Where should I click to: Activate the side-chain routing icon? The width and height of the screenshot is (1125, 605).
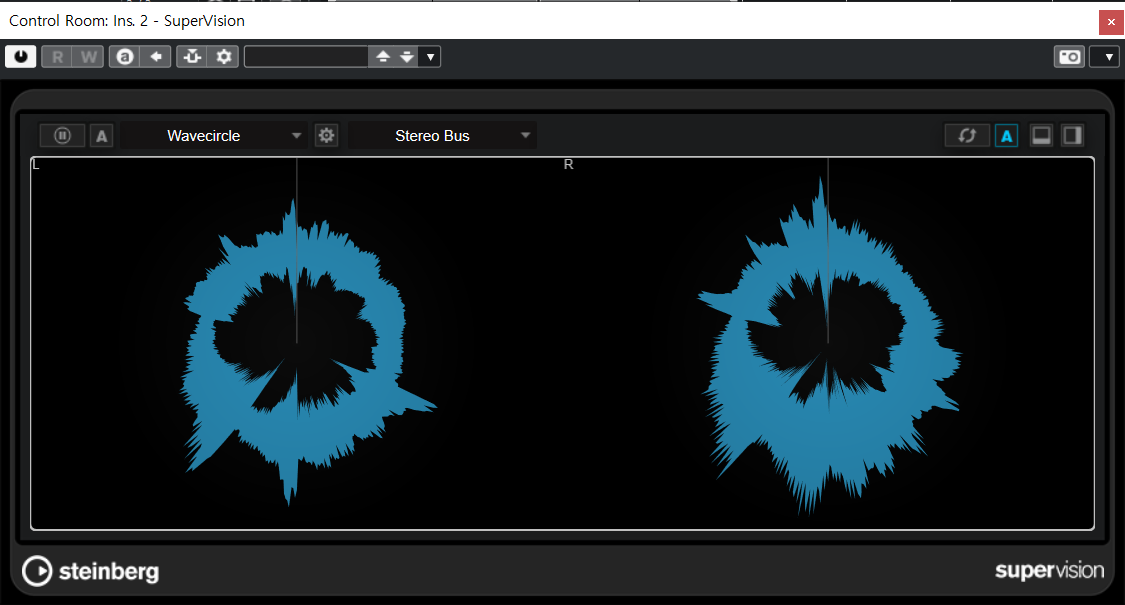click(192, 57)
